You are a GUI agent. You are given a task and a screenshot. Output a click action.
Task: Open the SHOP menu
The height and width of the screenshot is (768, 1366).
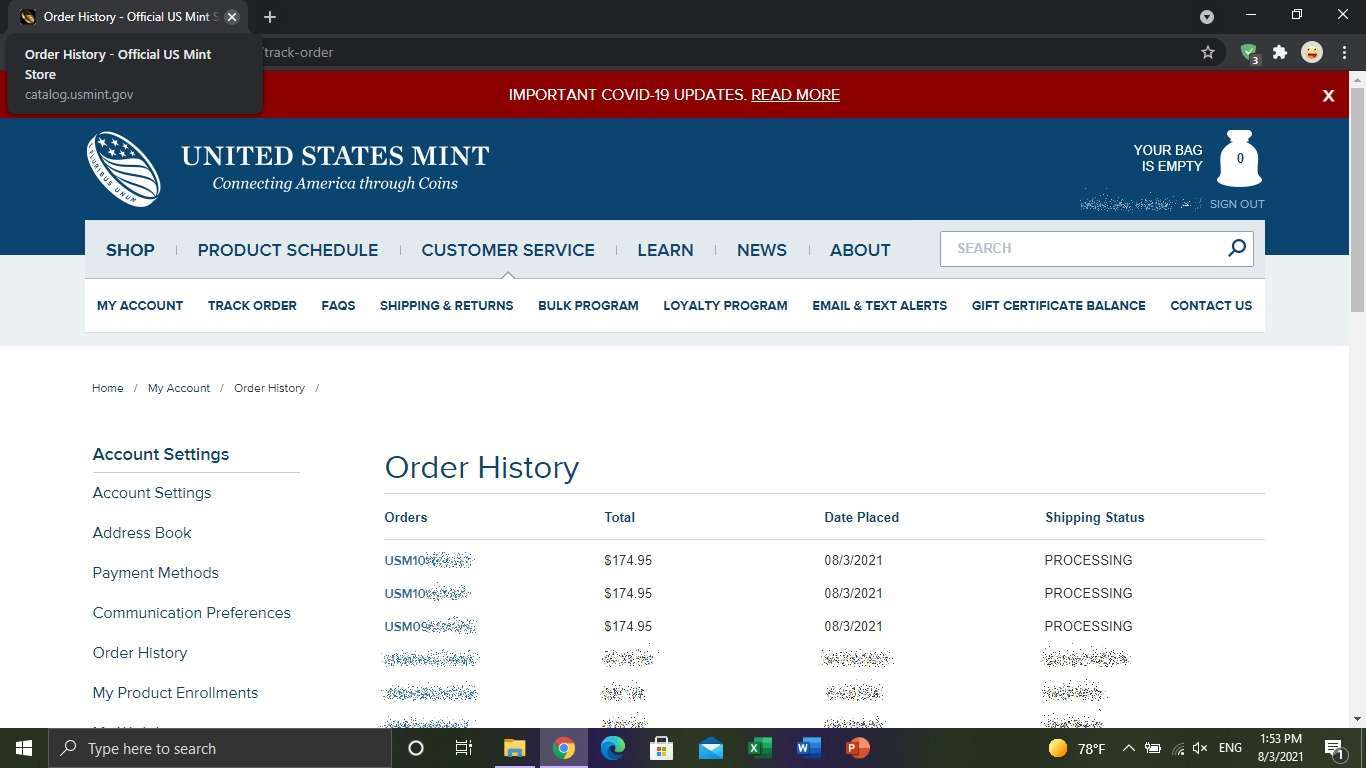point(130,250)
